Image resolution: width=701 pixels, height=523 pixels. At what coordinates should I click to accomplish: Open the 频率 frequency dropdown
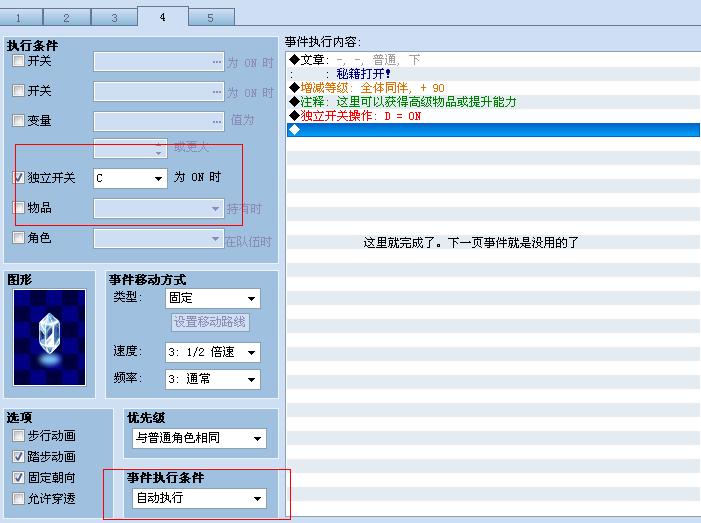coord(213,379)
